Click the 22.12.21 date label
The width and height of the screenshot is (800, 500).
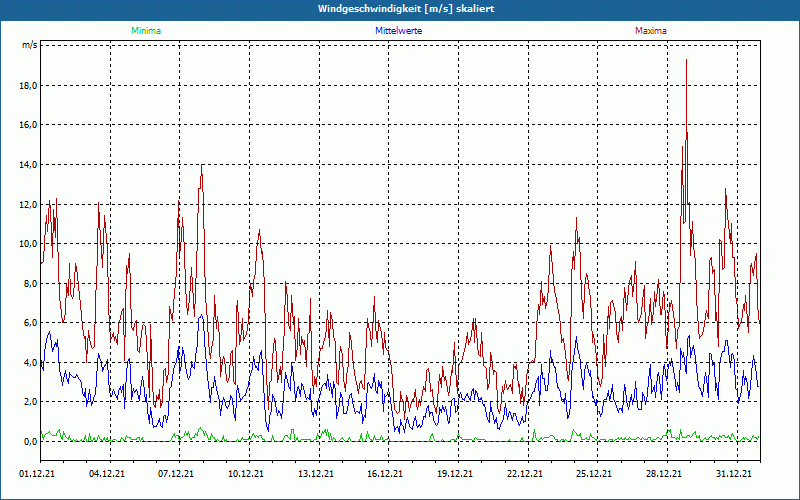tap(525, 474)
